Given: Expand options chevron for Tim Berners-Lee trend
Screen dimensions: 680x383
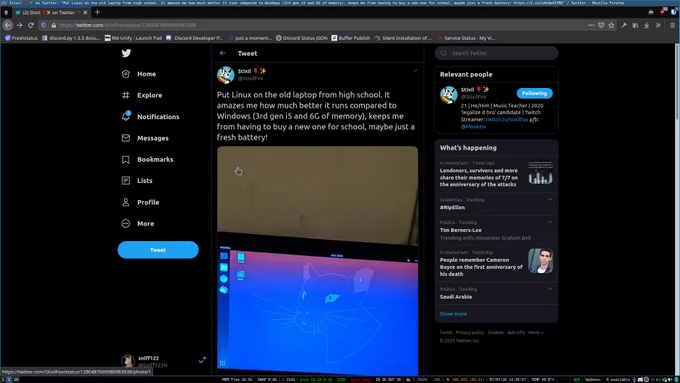Looking at the screenshot, I should [550, 222].
